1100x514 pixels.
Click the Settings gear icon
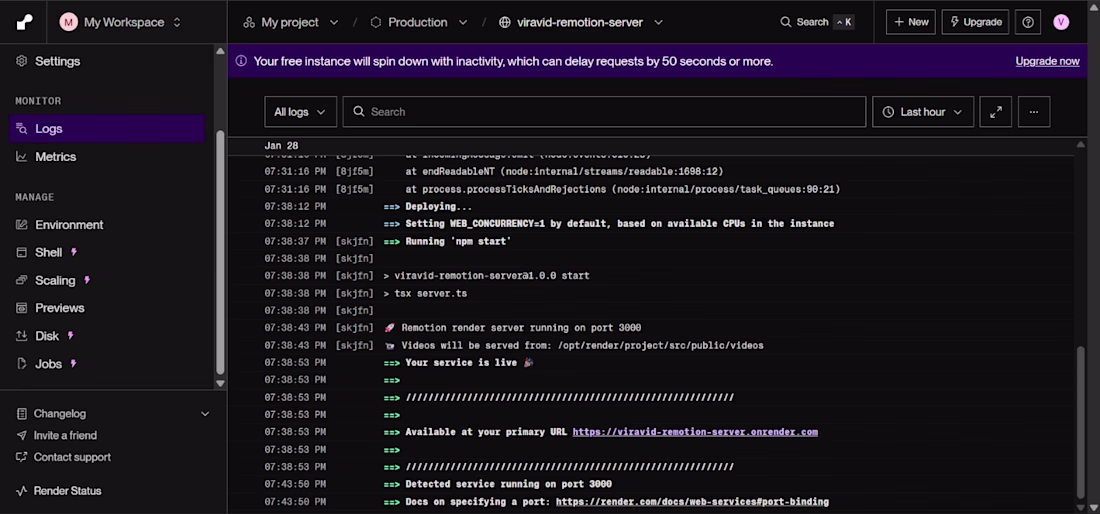coord(22,61)
